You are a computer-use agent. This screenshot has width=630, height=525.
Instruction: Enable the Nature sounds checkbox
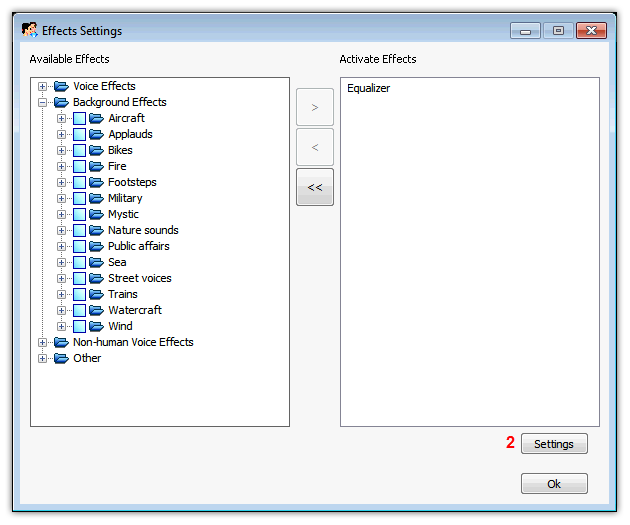[x=79, y=230]
